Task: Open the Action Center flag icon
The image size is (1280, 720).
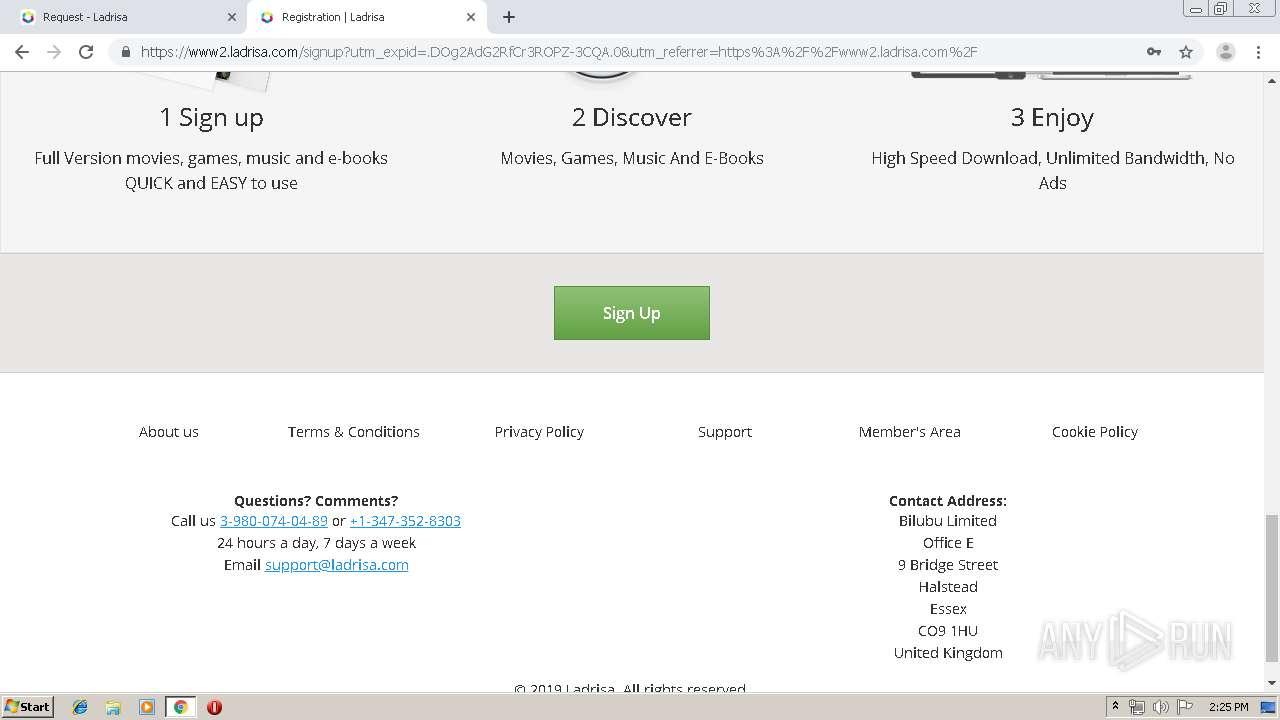Action: (x=1185, y=707)
